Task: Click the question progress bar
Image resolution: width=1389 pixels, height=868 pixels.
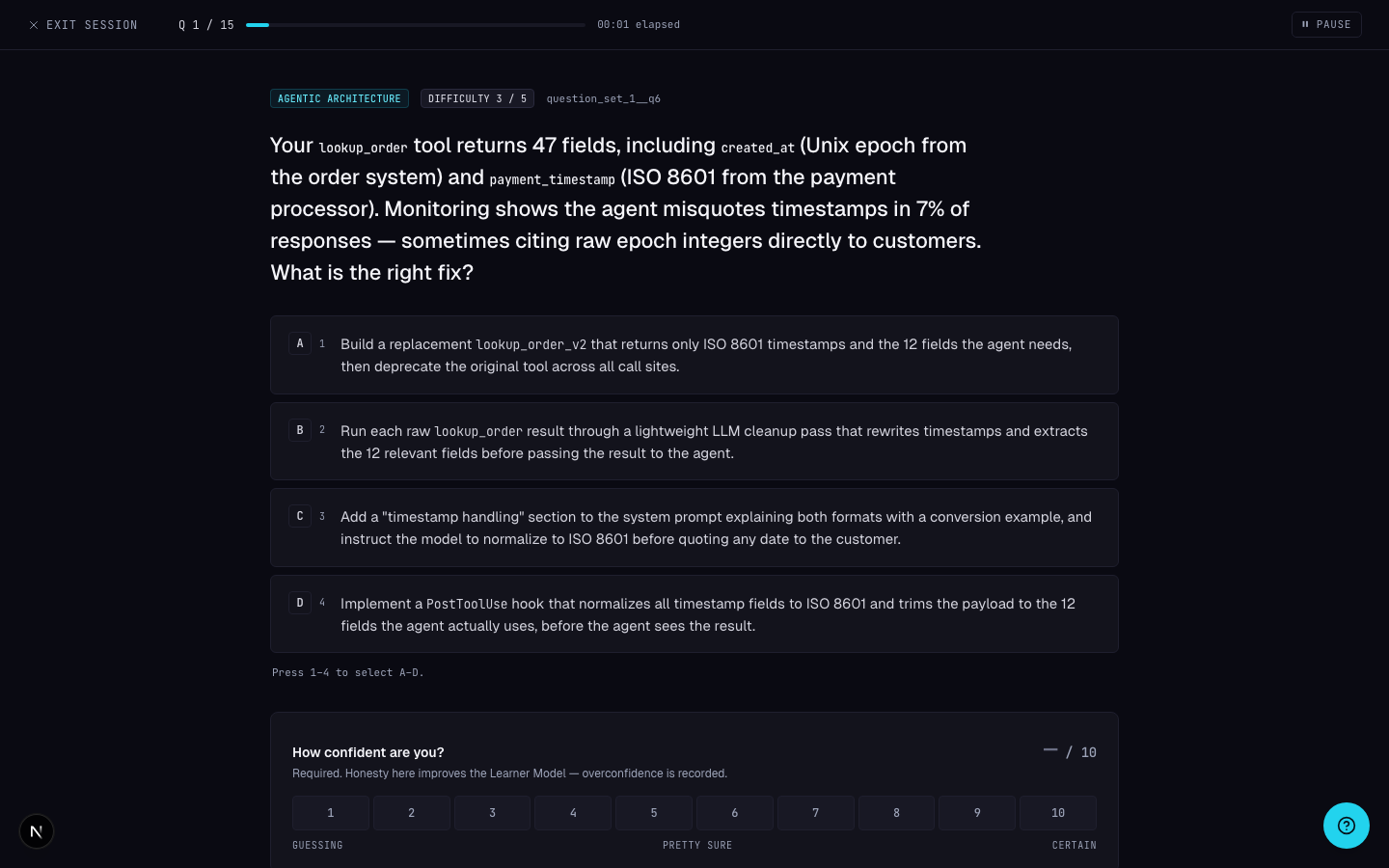Action: pos(416,25)
